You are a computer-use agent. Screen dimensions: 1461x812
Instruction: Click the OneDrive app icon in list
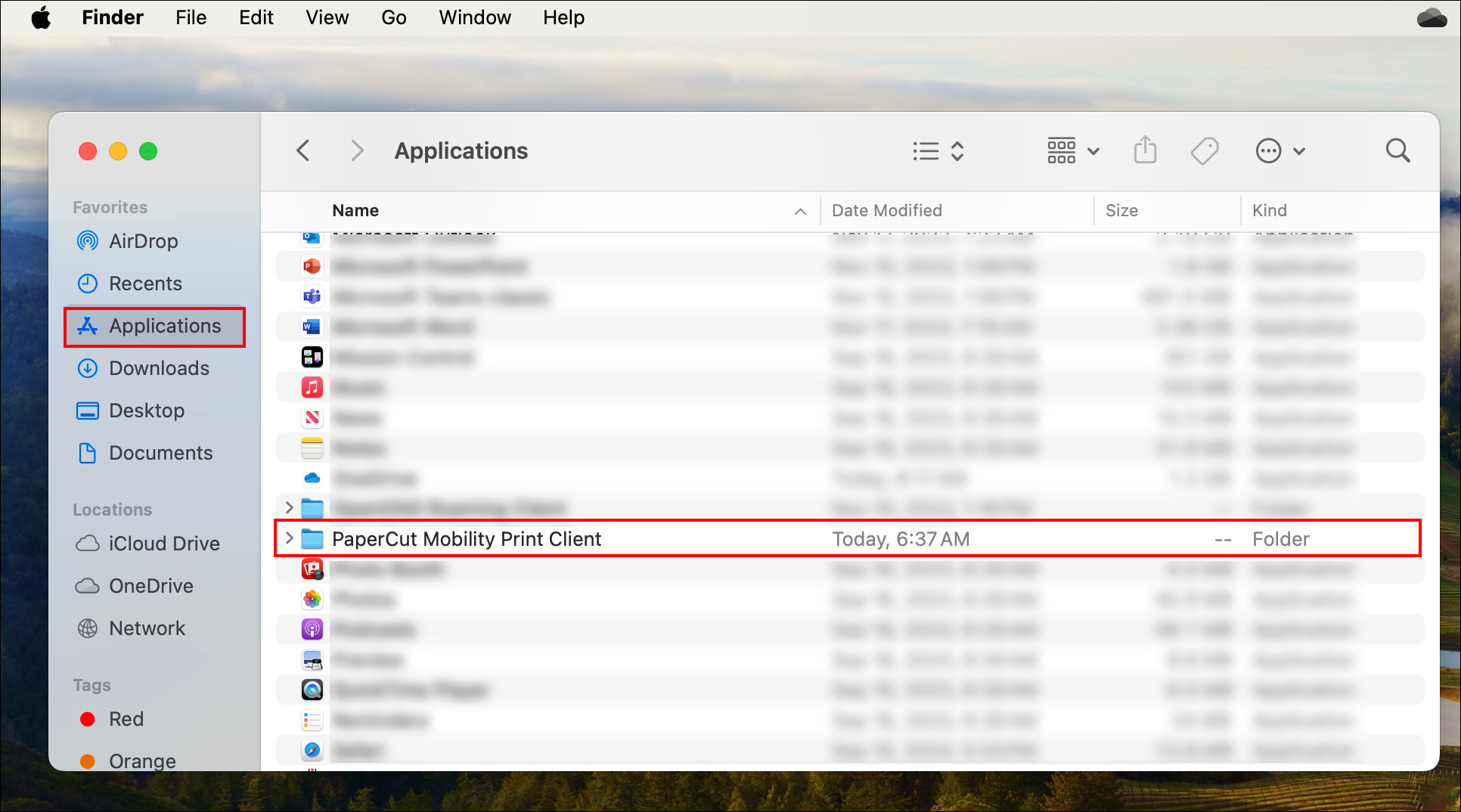(312, 478)
